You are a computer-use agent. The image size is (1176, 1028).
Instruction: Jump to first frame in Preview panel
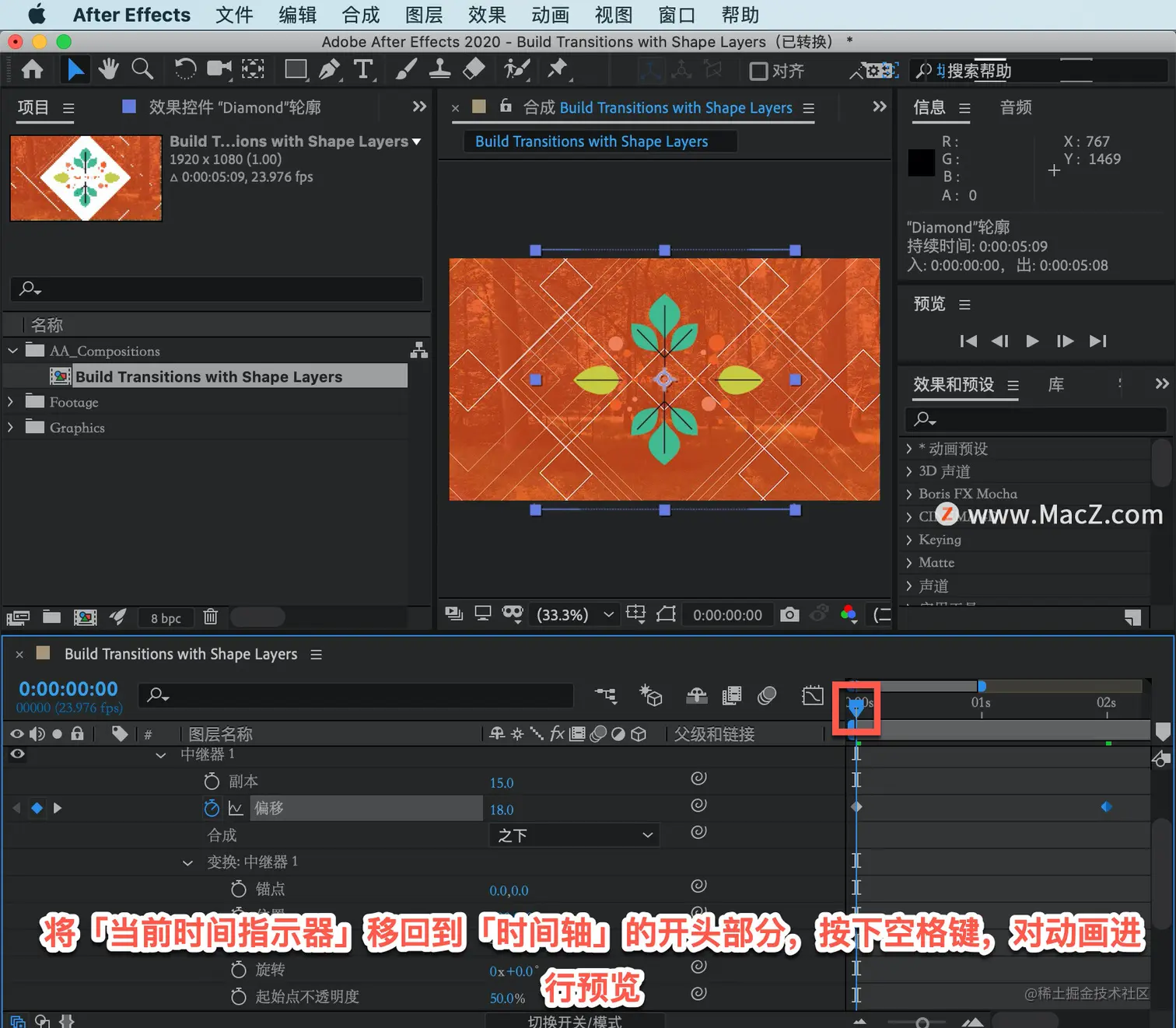click(x=968, y=341)
